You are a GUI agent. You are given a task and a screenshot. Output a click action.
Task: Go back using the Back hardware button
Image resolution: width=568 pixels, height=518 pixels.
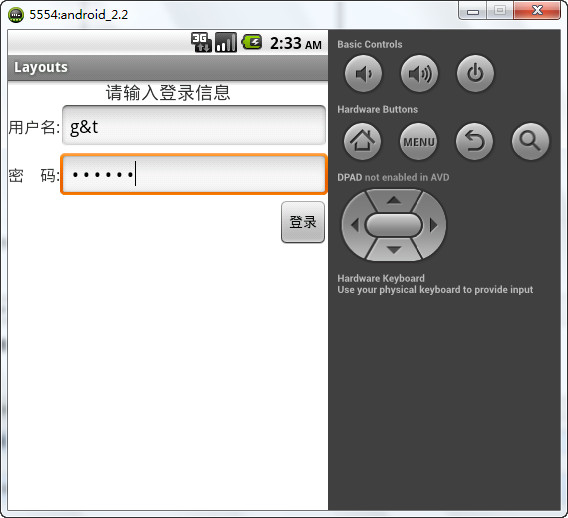coord(474,141)
